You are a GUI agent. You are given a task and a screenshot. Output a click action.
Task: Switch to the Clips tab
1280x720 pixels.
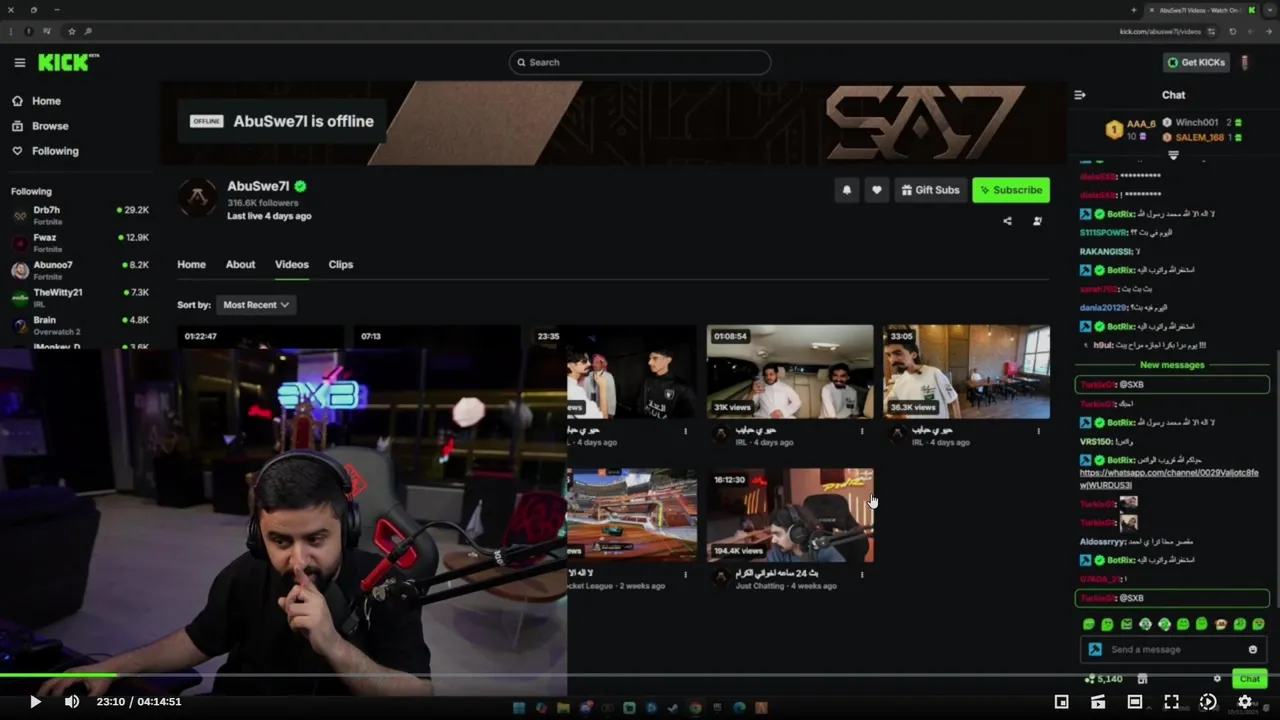(341, 265)
